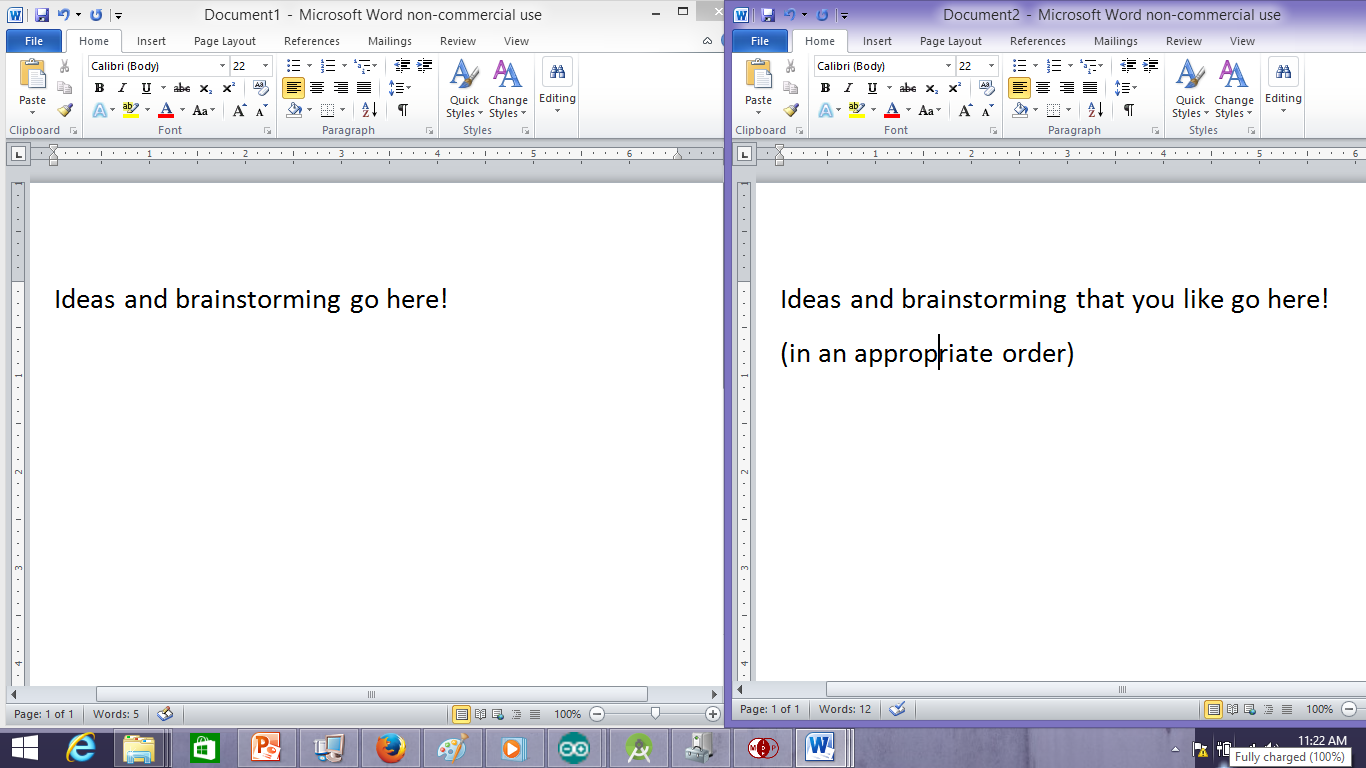Select Web Layout view in Document2
This screenshot has width=1366, height=768.
coord(1249,709)
